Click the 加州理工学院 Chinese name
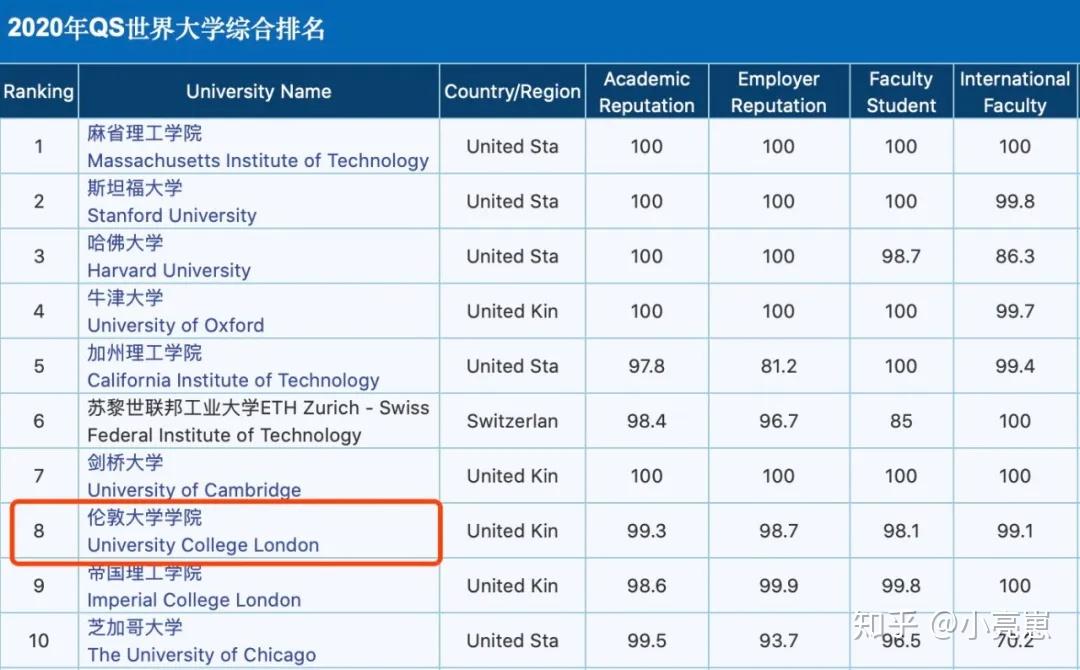This screenshot has height=670, width=1080. [145, 353]
